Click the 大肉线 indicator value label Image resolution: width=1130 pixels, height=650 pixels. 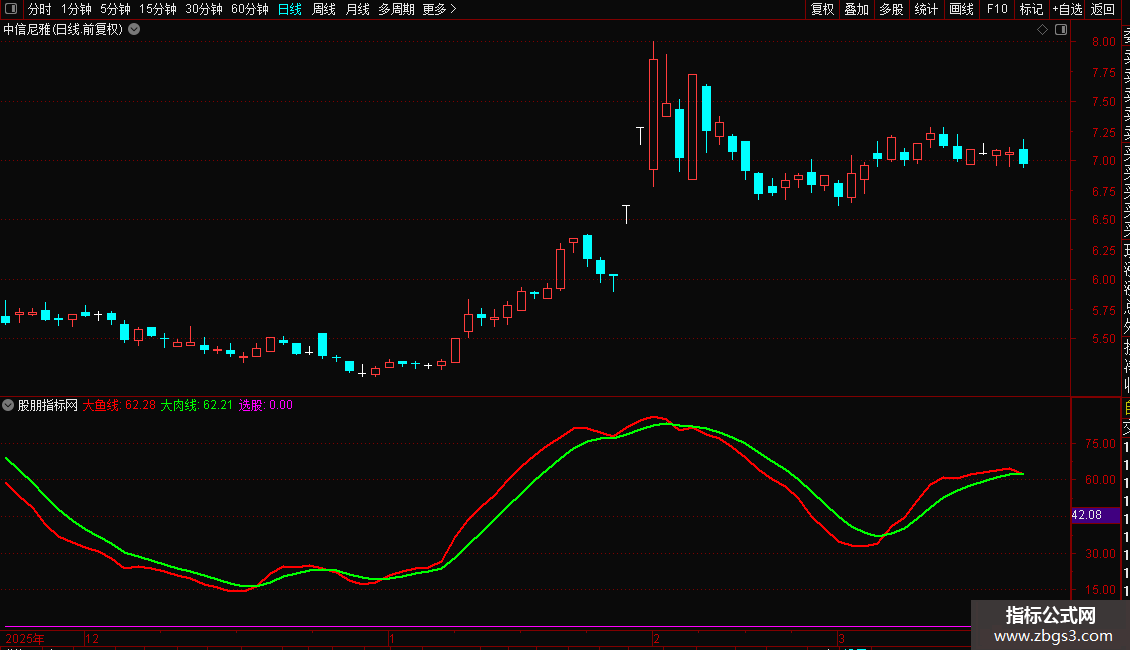196,405
